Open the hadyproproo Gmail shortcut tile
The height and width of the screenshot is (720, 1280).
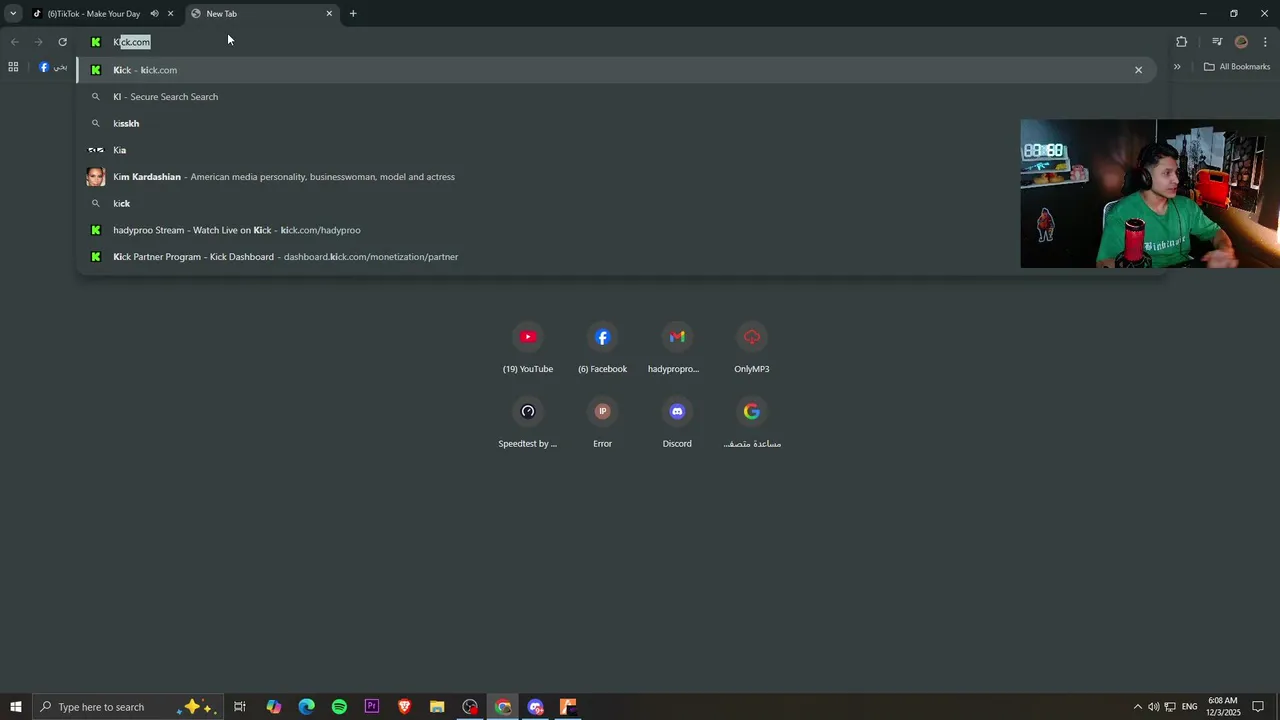click(677, 348)
